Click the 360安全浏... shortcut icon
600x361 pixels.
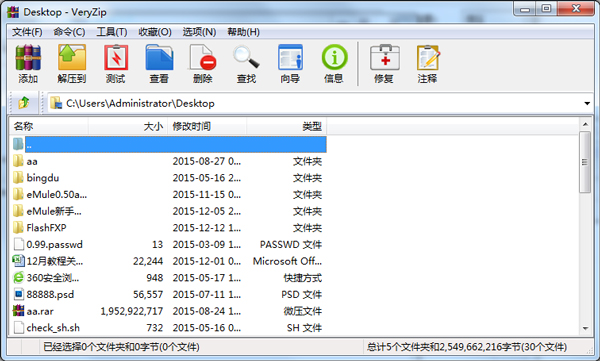tap(18, 278)
